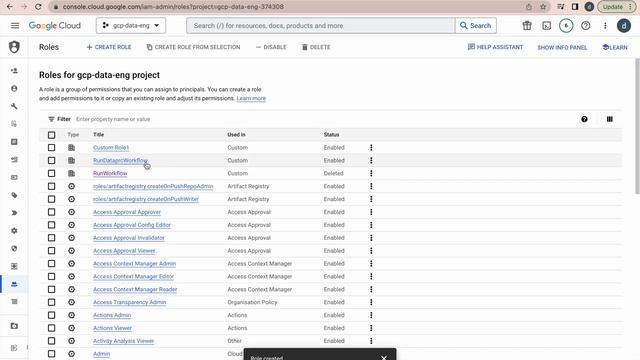Bookmark this page with star icon
Image resolution: width=640 pixels, height=360 pixels.
(x=543, y=7)
